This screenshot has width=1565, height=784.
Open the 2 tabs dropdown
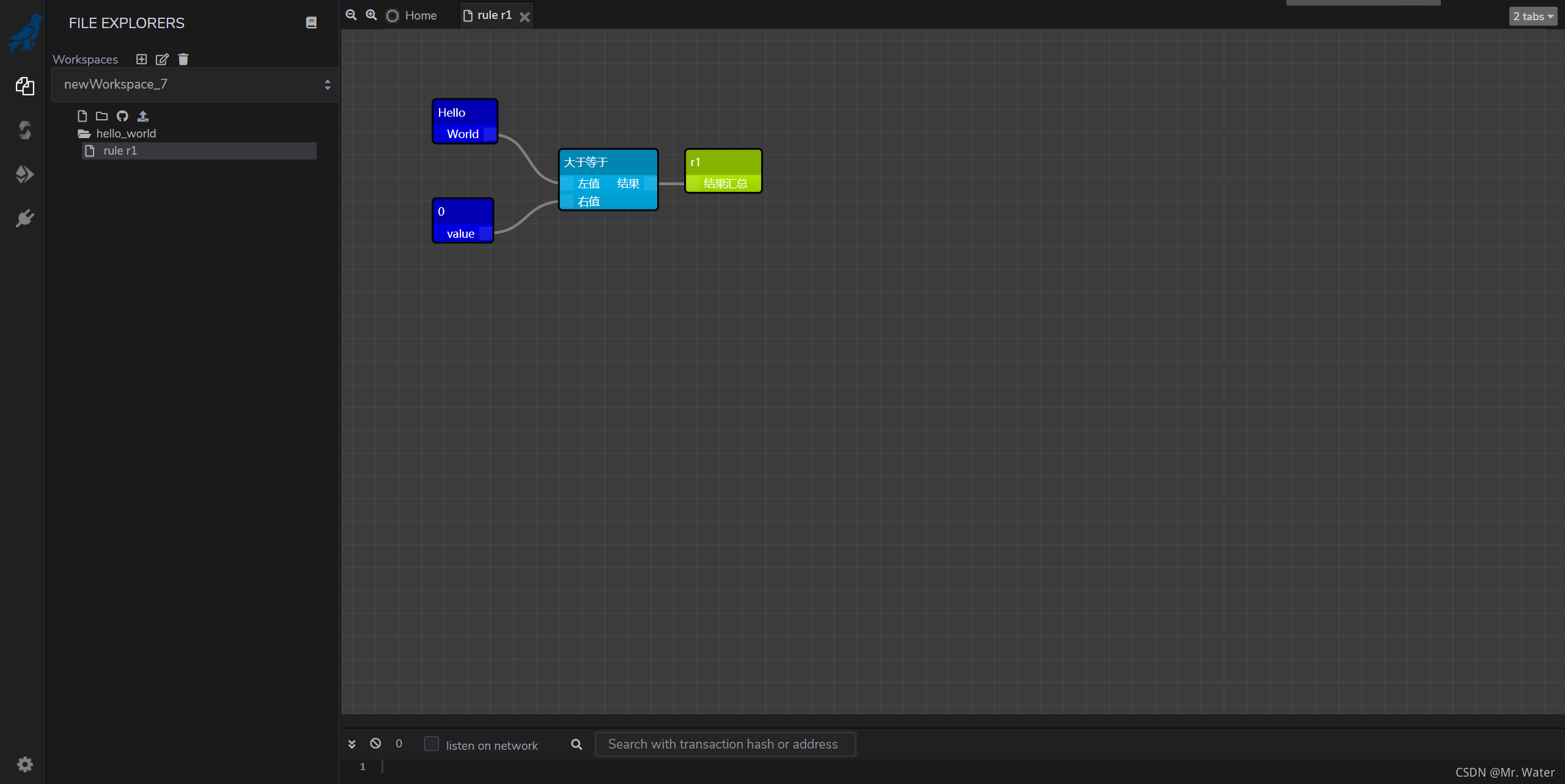[1533, 16]
